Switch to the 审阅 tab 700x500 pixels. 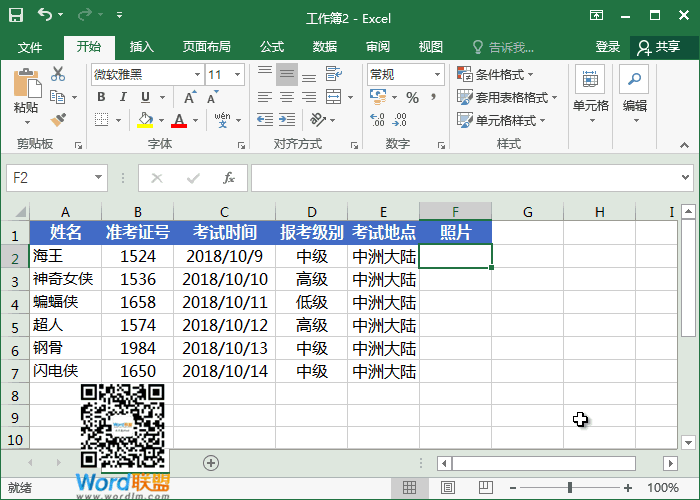point(378,47)
